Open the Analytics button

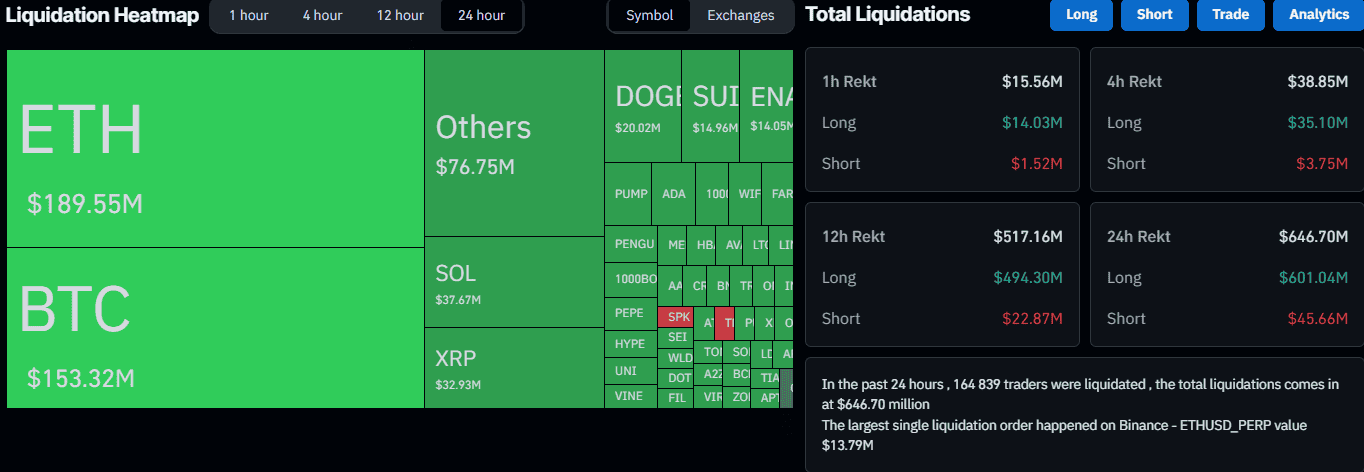coord(1318,15)
